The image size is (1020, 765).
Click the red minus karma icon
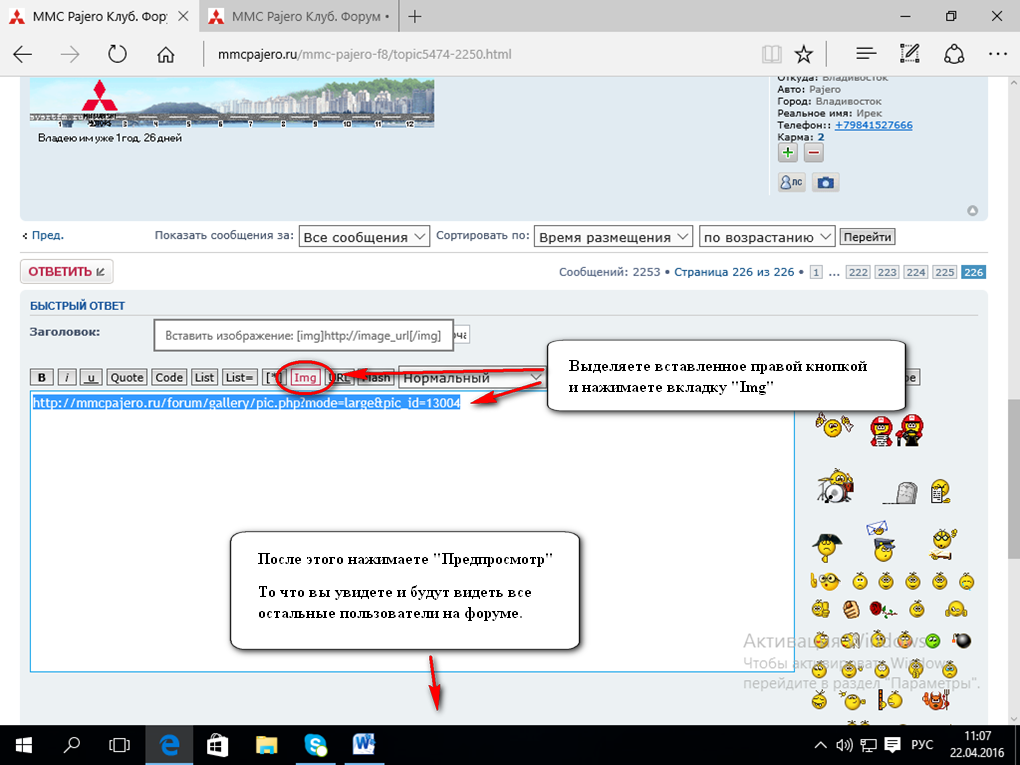(814, 153)
